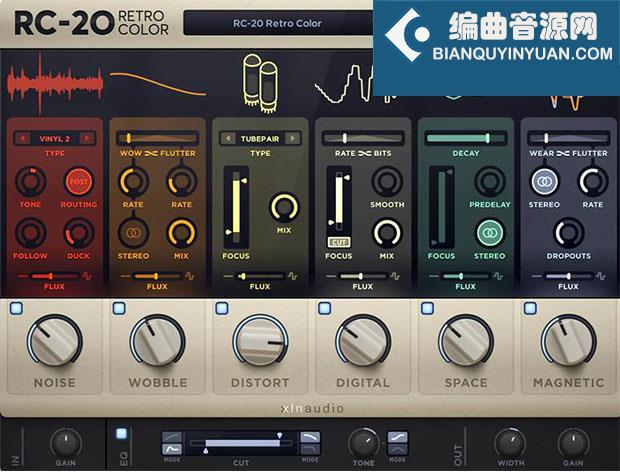Select next Noise type after VINYL 2
Screen dimensions: 620x472
(x=87, y=138)
